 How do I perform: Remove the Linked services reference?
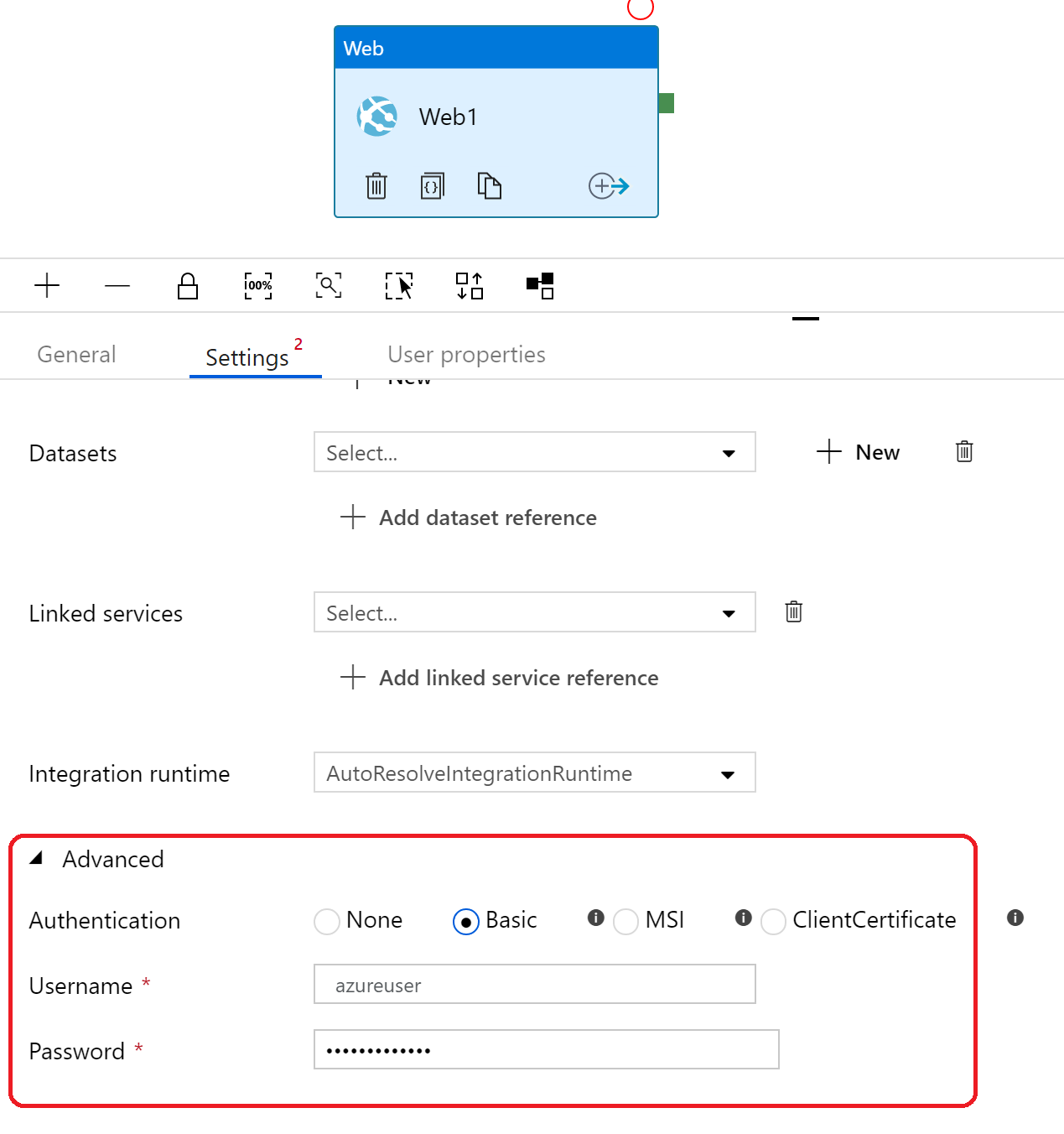pyautogui.click(x=794, y=611)
